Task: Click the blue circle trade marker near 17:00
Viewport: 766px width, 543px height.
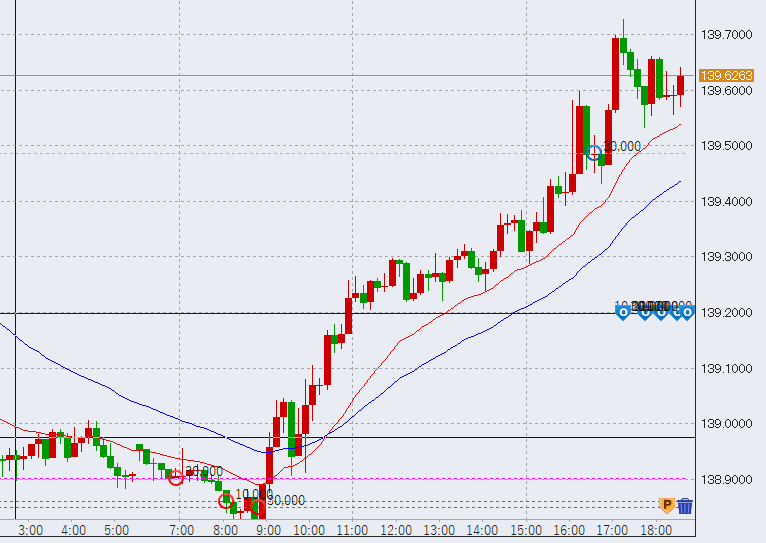Action: [594, 153]
